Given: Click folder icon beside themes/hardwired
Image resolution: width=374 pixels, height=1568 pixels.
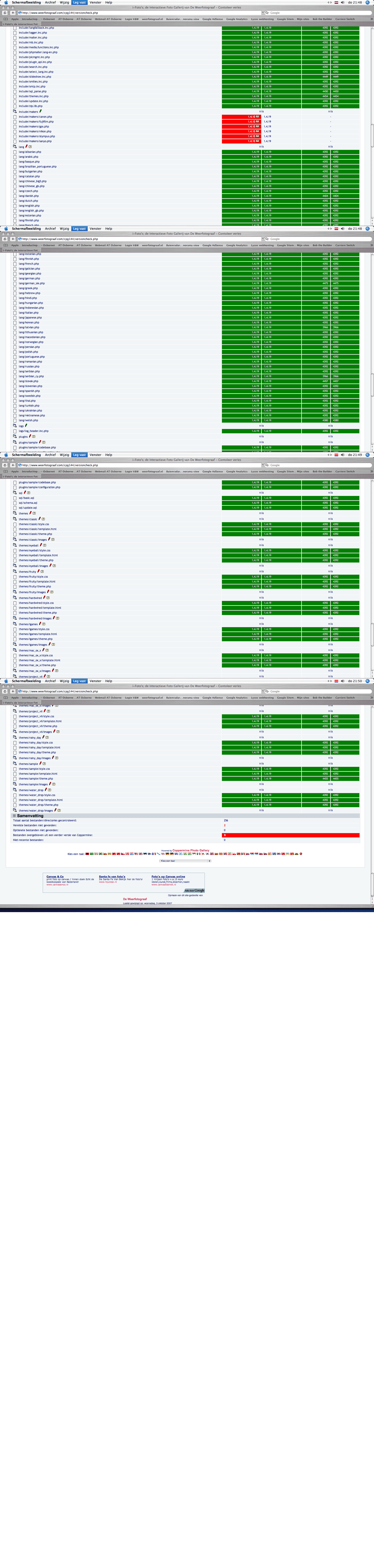Looking at the screenshot, I should (15, 598).
